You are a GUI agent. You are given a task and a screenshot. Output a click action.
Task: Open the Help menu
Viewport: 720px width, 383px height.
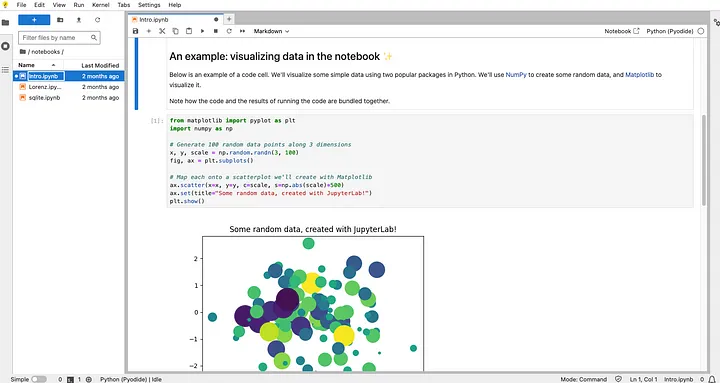[175, 5]
